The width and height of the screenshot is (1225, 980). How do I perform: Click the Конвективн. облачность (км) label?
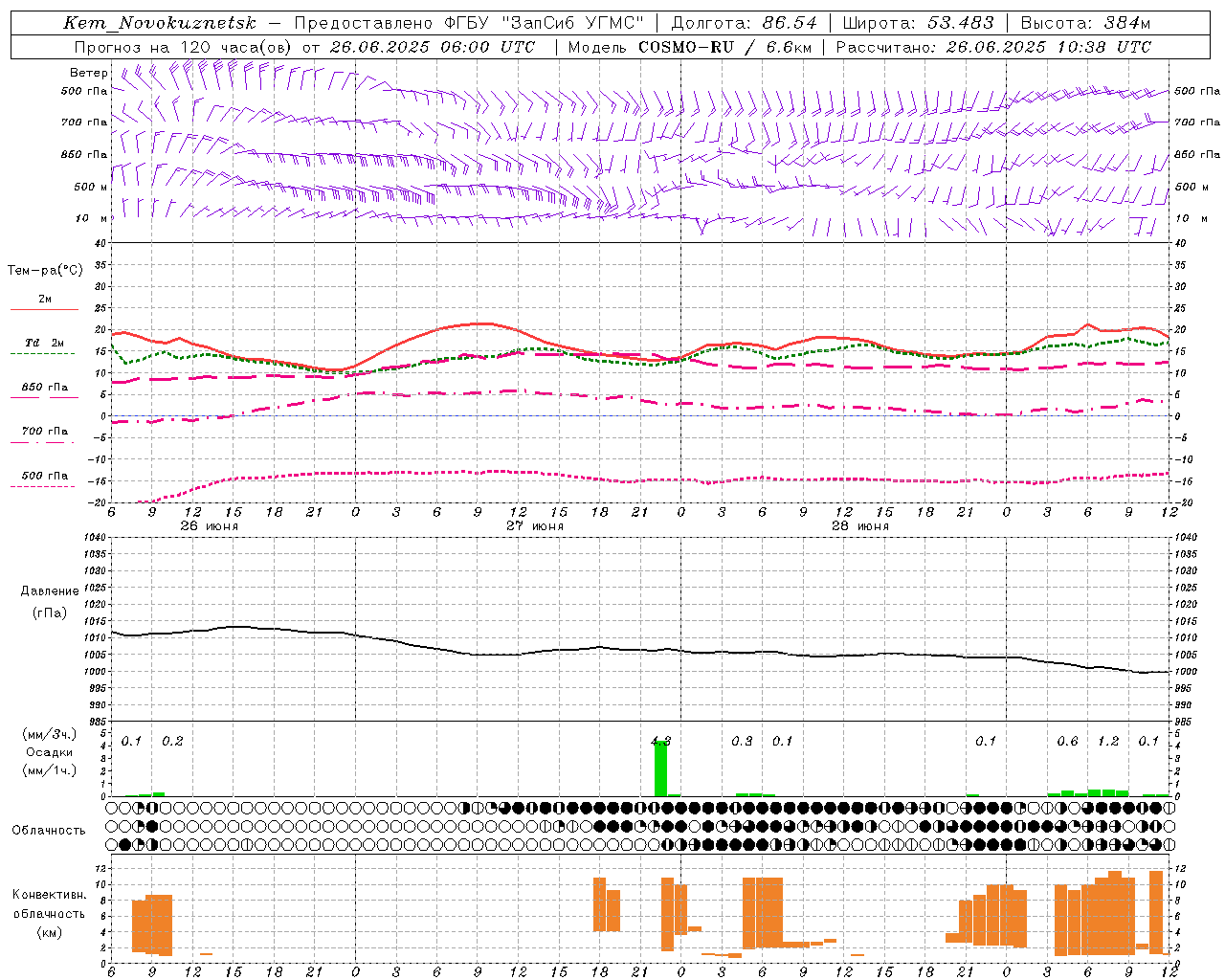(49, 913)
